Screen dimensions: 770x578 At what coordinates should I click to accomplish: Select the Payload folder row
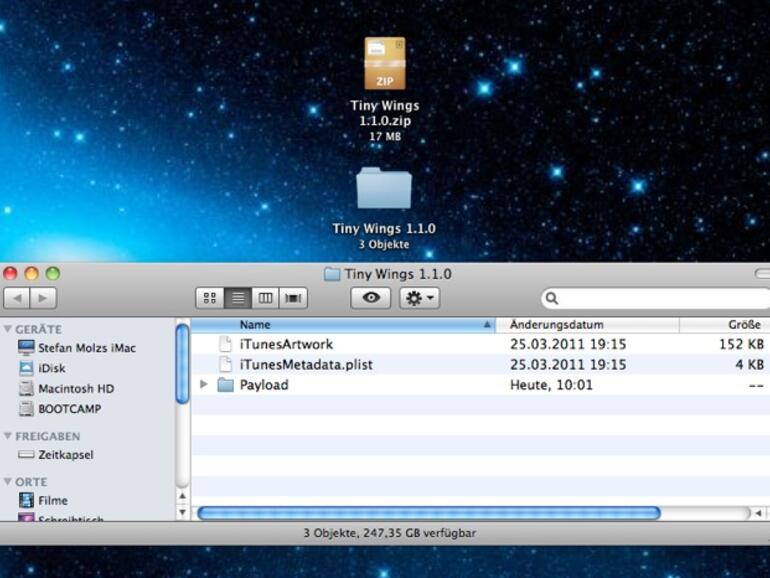tap(480, 385)
